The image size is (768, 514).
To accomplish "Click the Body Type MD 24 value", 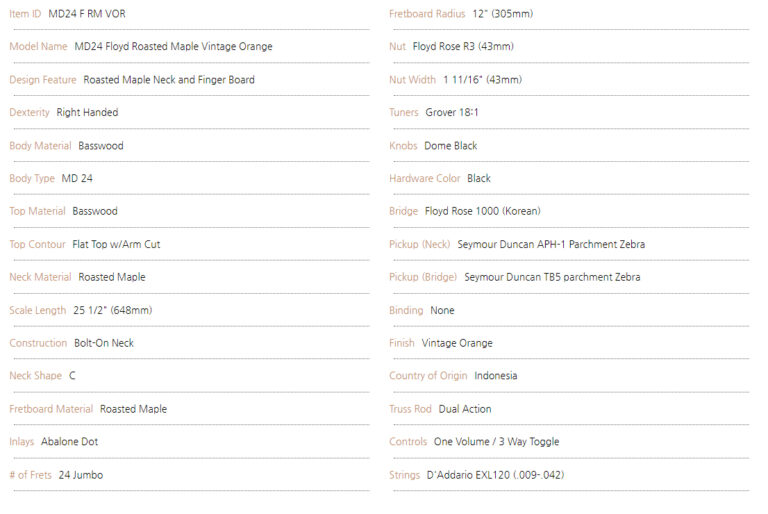I will (77, 178).
